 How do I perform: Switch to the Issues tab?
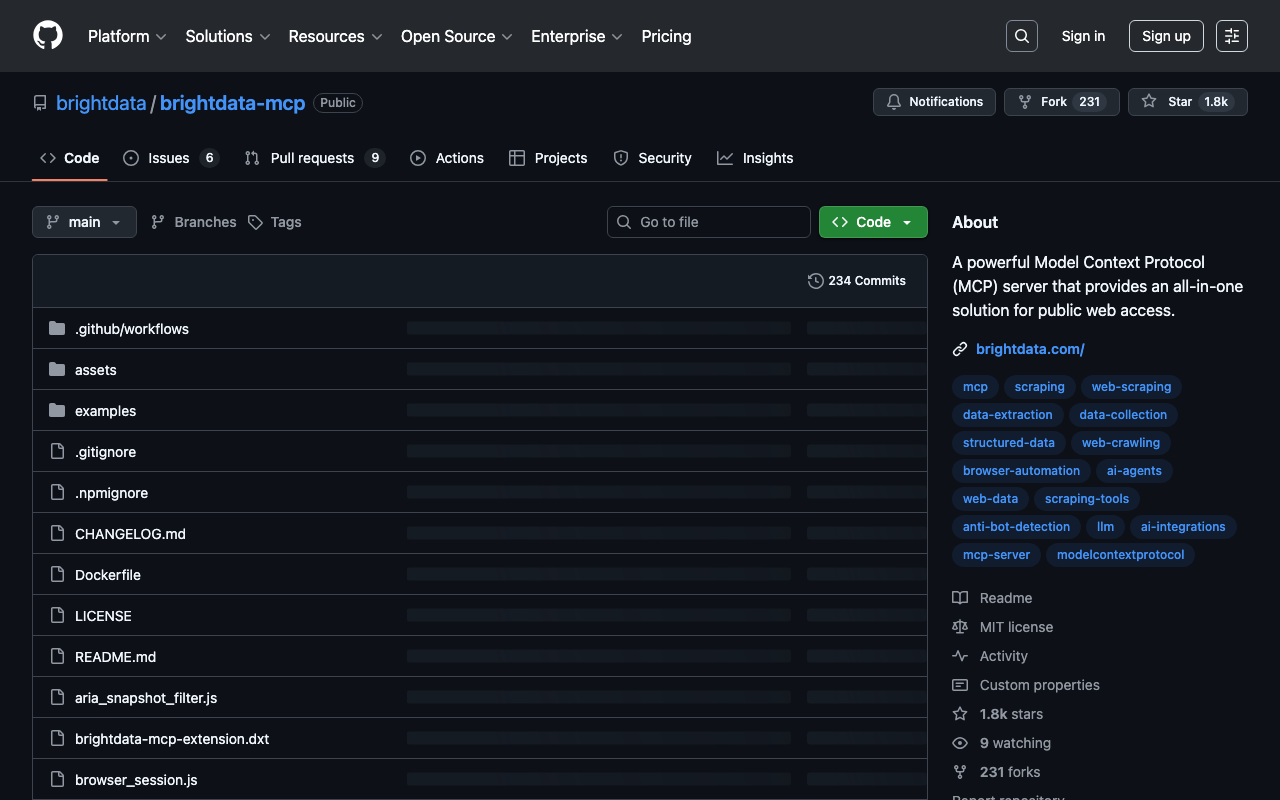169,158
